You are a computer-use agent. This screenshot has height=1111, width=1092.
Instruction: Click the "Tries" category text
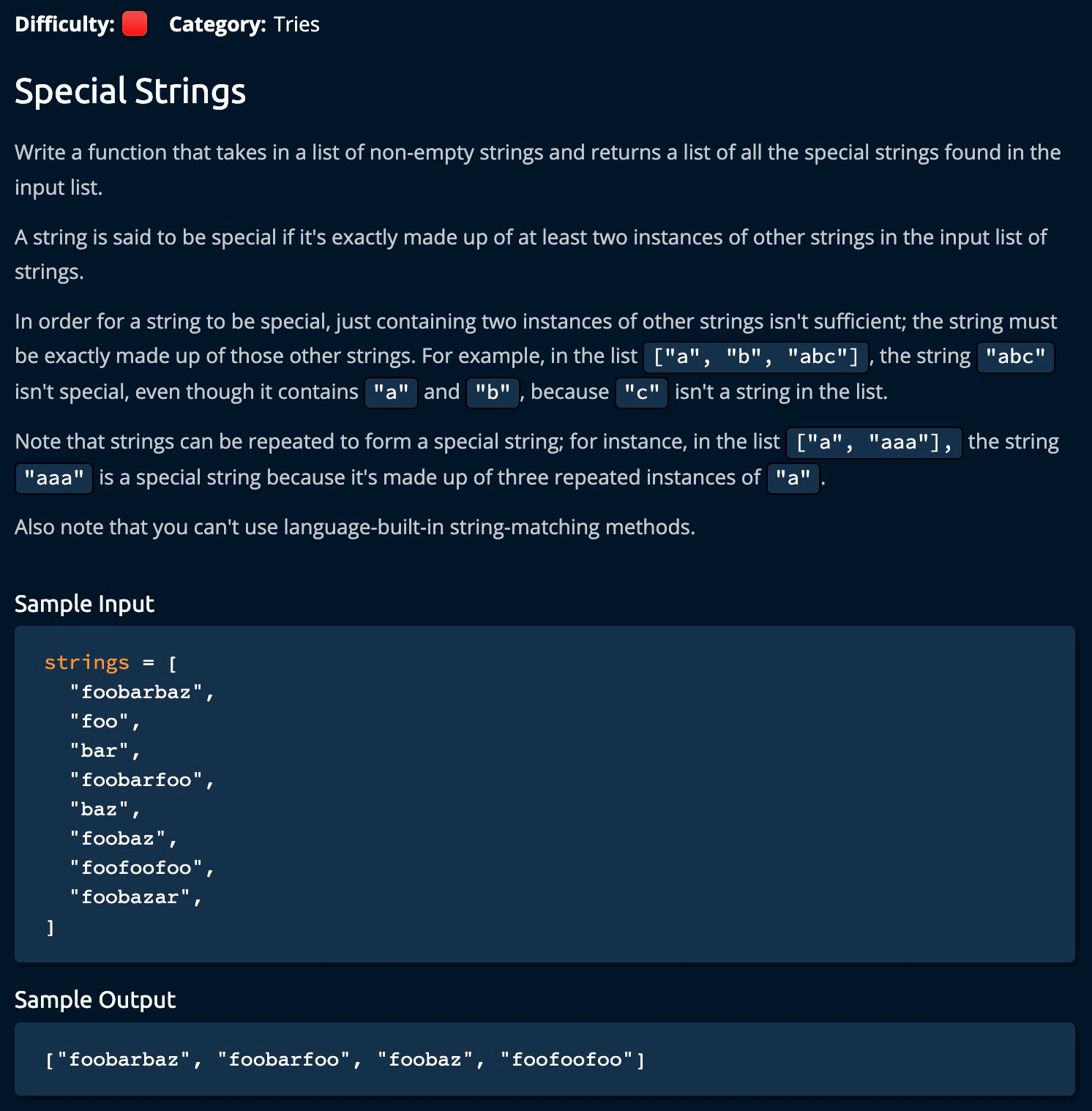tap(296, 24)
